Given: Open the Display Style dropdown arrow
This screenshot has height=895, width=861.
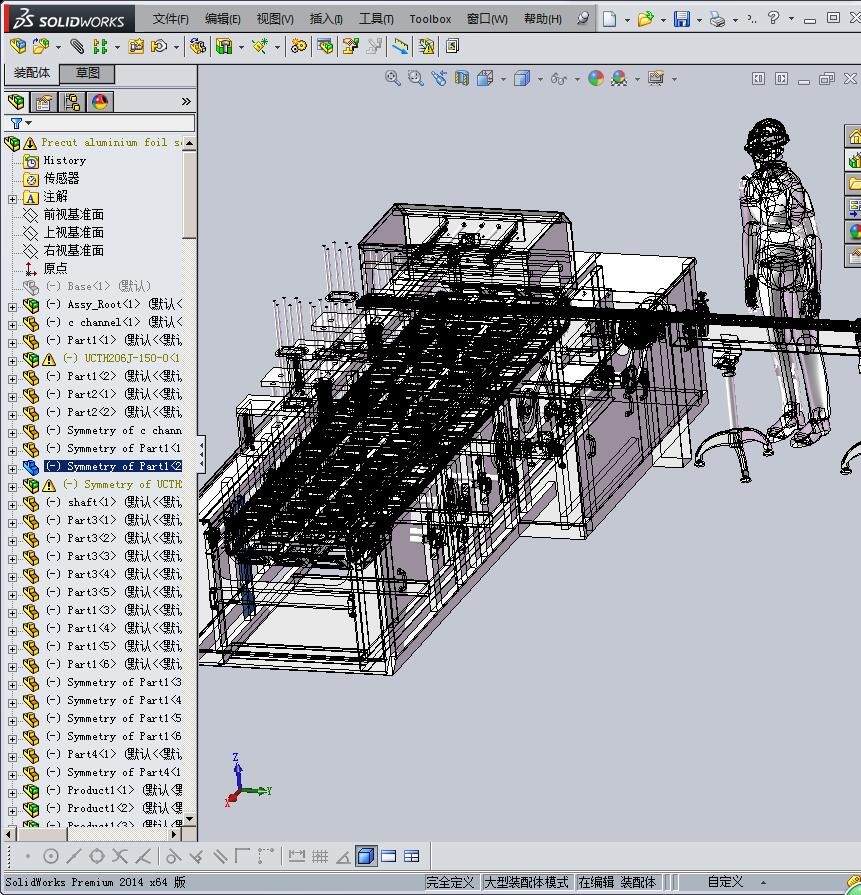Looking at the screenshot, I should [540, 79].
